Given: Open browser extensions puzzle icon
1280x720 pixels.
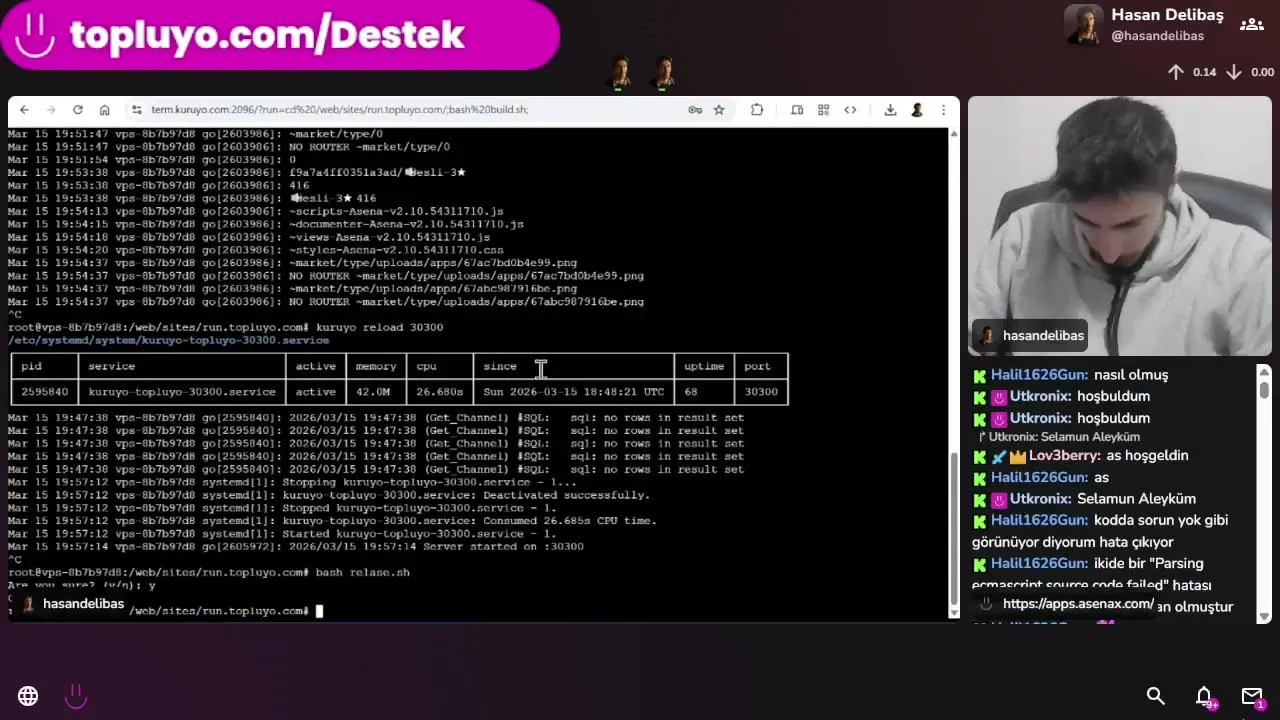Looking at the screenshot, I should click(x=757, y=110).
